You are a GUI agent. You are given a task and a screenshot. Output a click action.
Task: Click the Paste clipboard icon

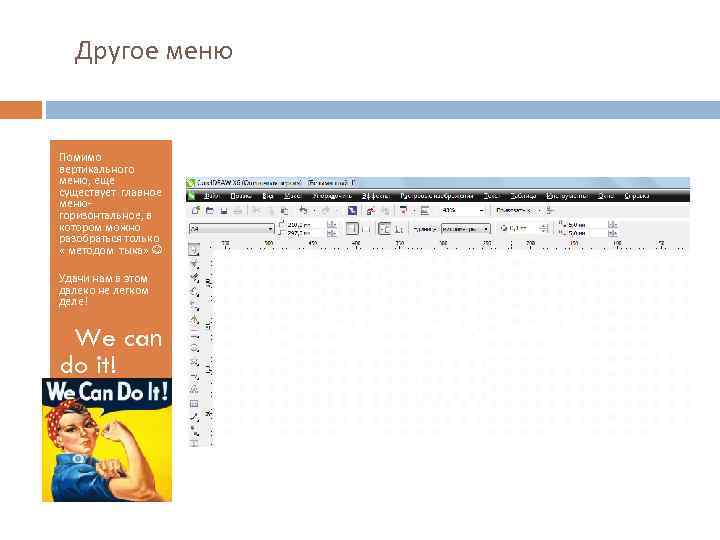(x=285, y=211)
